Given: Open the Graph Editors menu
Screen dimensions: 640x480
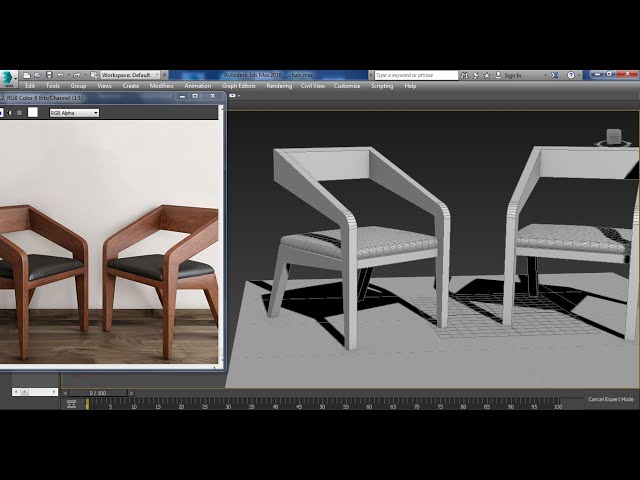Looking at the screenshot, I should click(239, 86).
